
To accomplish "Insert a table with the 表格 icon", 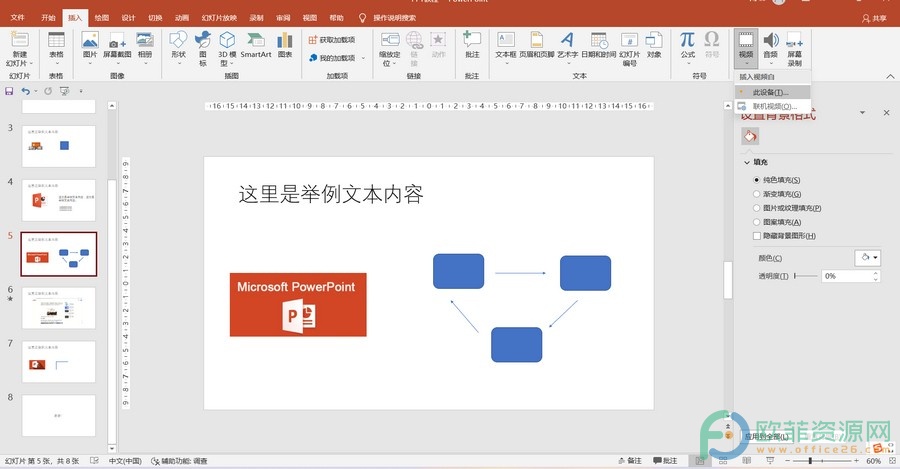I will (x=56, y=40).
